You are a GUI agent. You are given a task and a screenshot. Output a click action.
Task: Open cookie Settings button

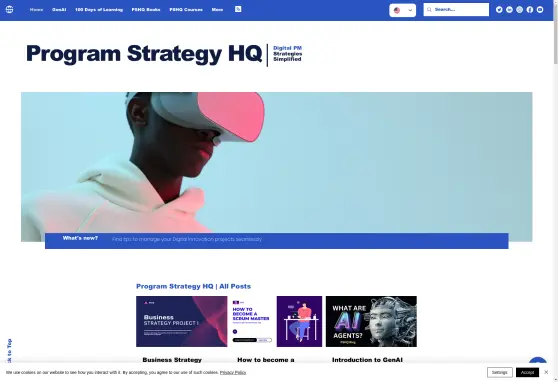pos(500,372)
